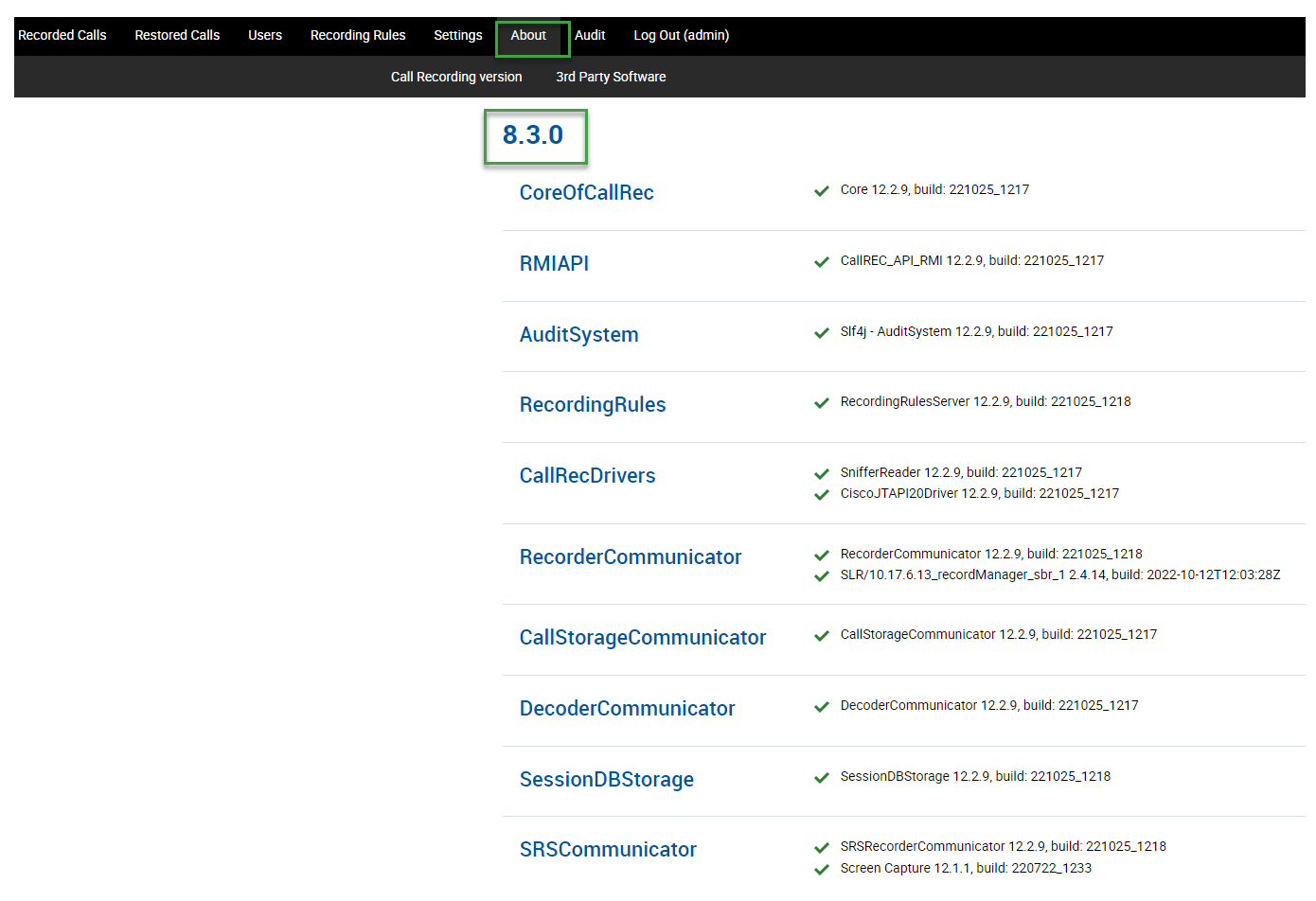Click checkmark beside SLR recordManager entry
Image resolution: width=1316 pixels, height=901 pixels.
point(822,576)
